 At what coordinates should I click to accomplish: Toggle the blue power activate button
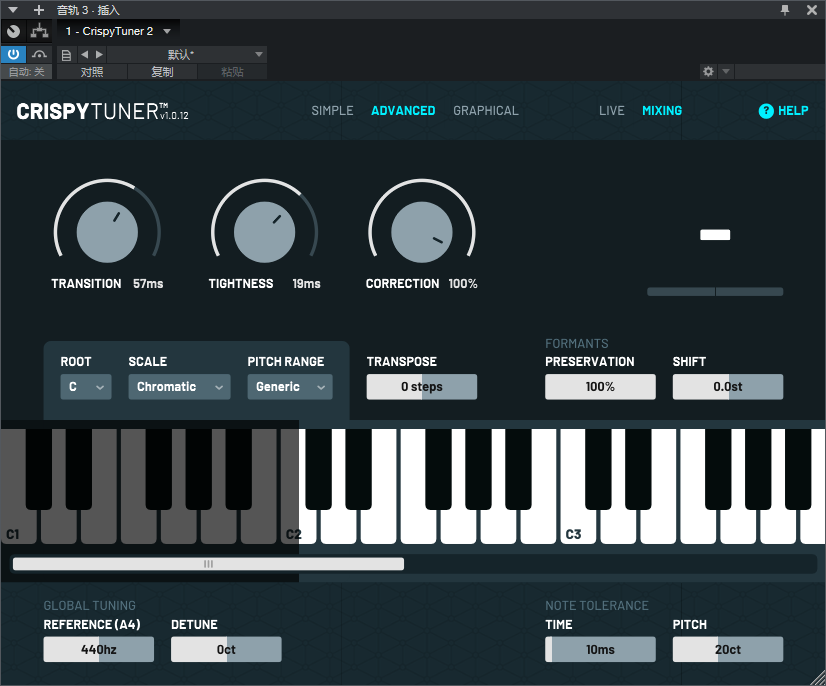tap(13, 54)
